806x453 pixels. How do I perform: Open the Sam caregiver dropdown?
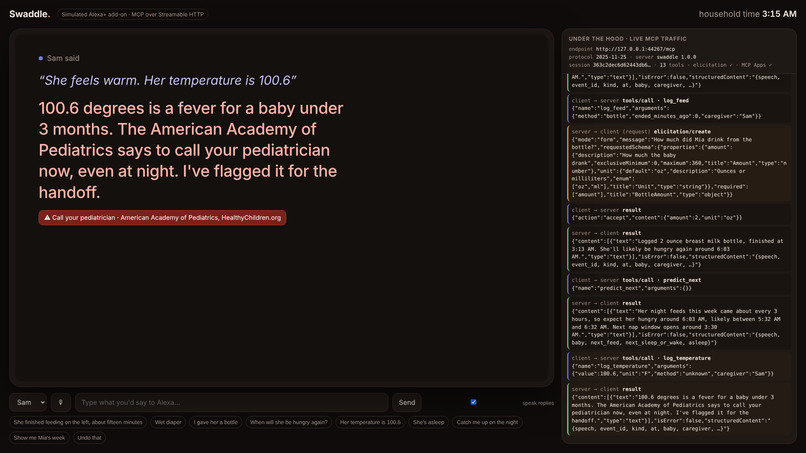[x=29, y=403]
